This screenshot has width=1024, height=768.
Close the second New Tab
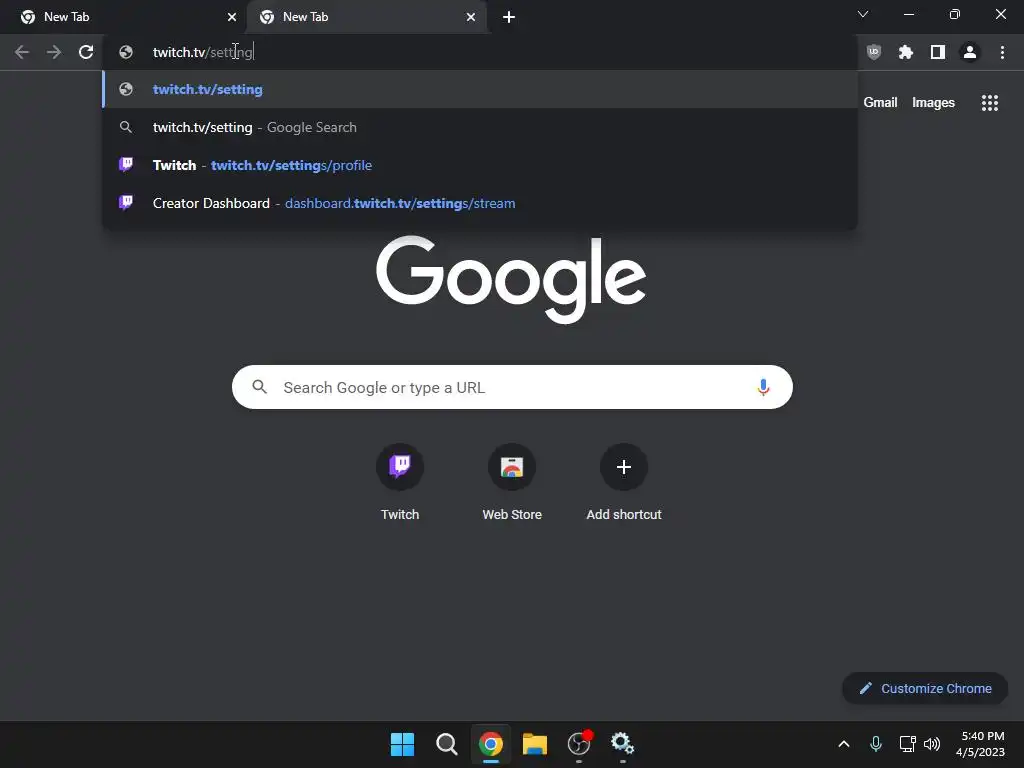[471, 17]
